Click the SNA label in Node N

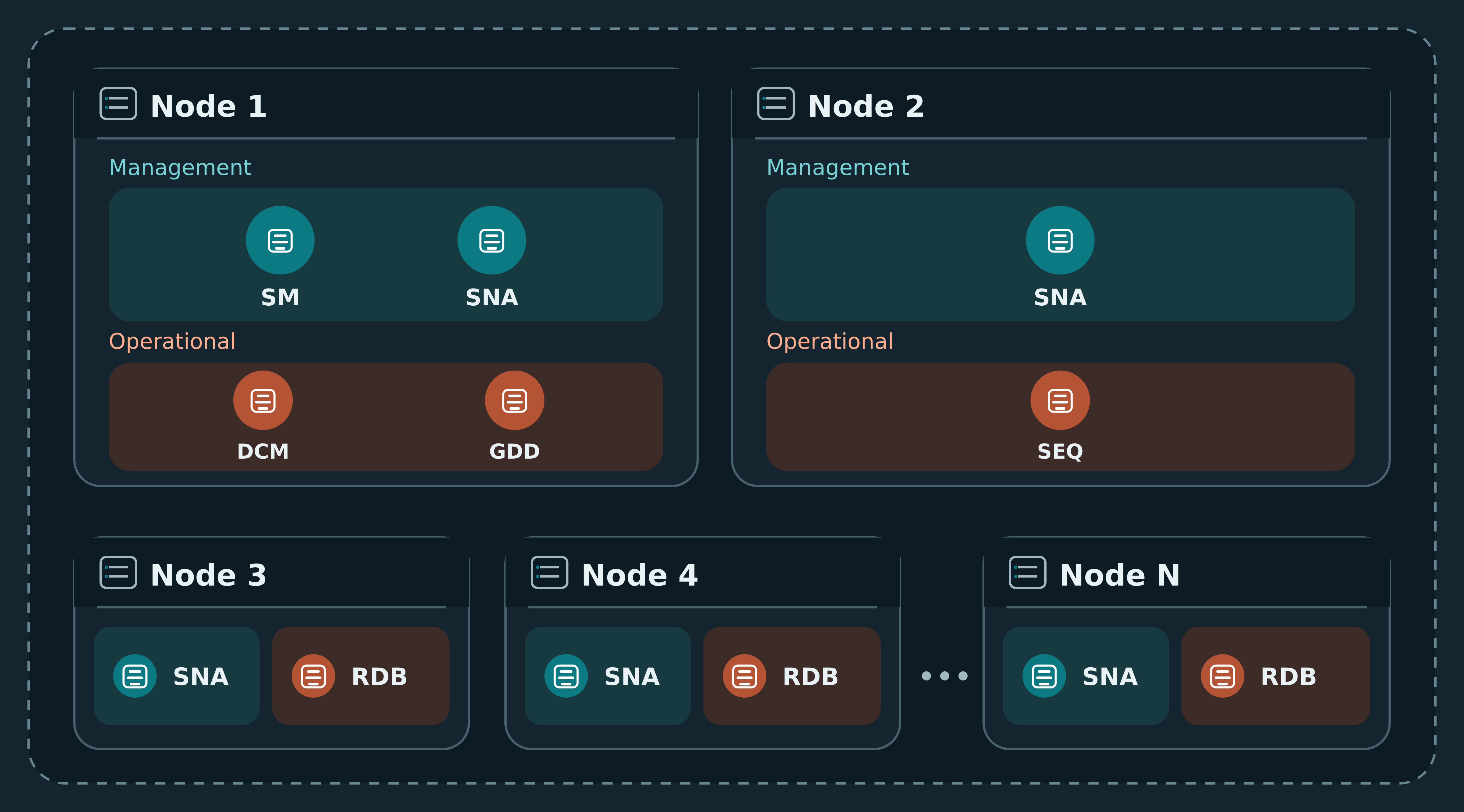(x=1110, y=677)
